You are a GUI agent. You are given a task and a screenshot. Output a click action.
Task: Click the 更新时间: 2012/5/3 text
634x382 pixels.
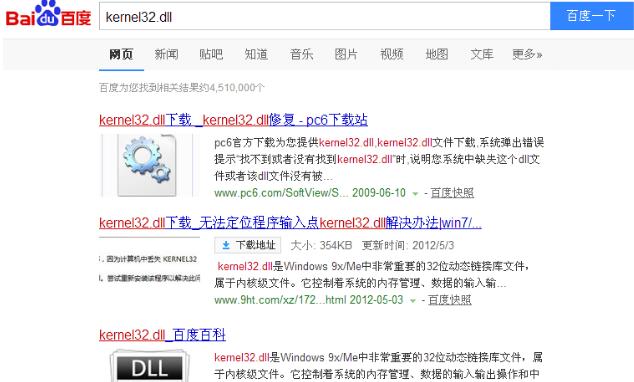pyautogui.click(x=408, y=245)
